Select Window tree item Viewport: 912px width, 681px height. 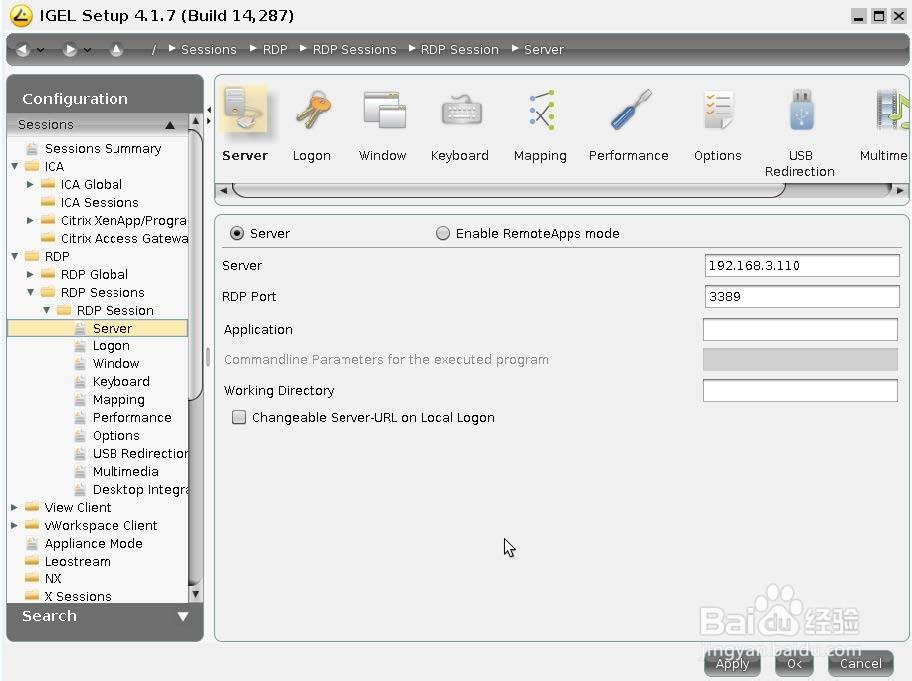116,363
